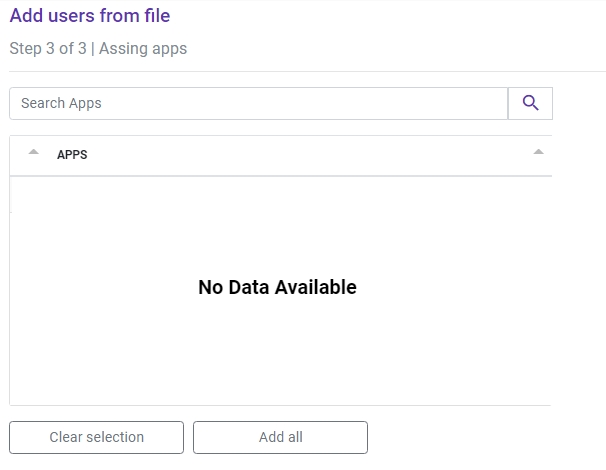Select the 'Add users from file' heading
This screenshot has width=606, height=470.
pyautogui.click(x=90, y=16)
